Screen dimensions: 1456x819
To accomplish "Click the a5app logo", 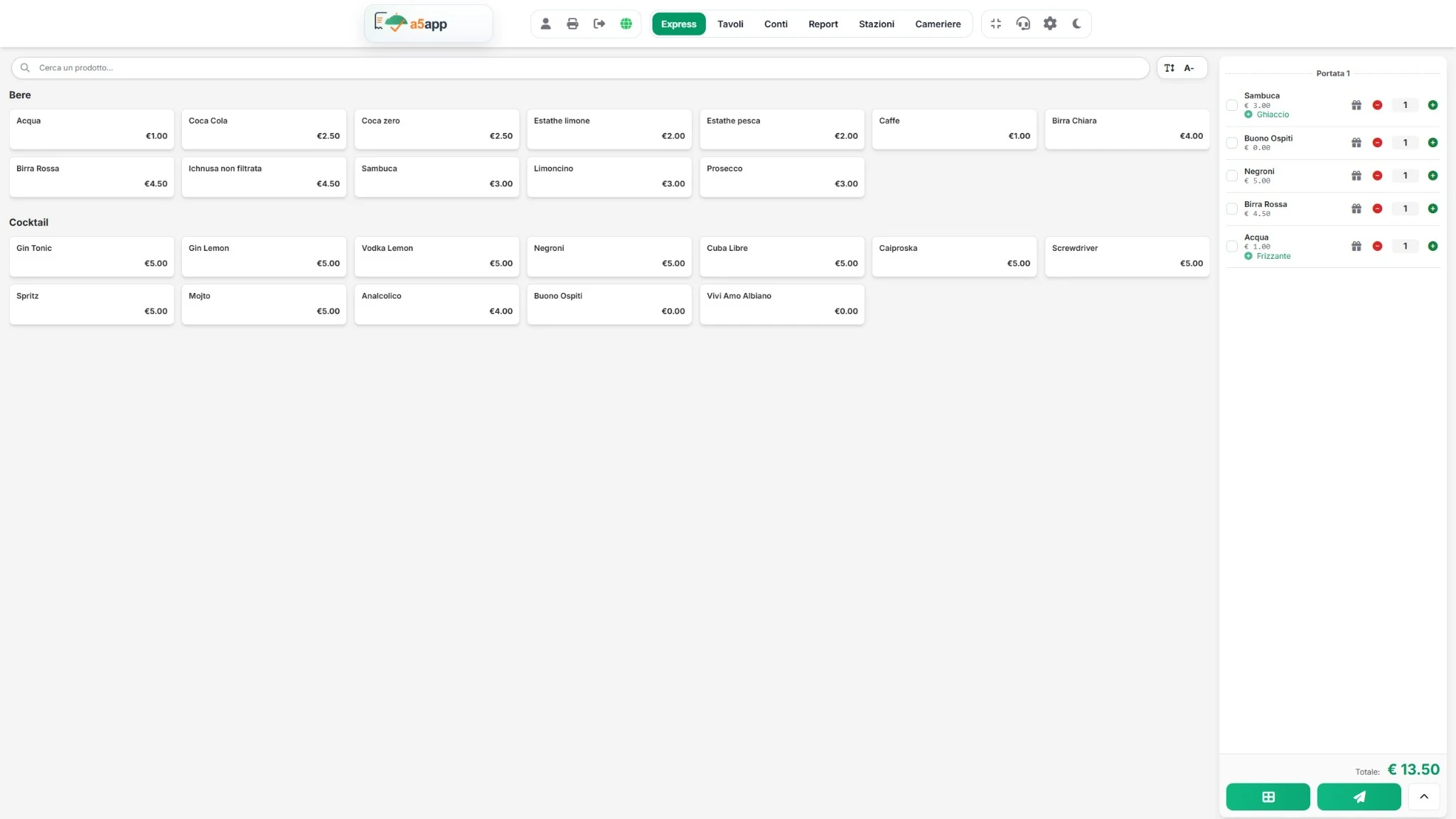I will coord(428,23).
